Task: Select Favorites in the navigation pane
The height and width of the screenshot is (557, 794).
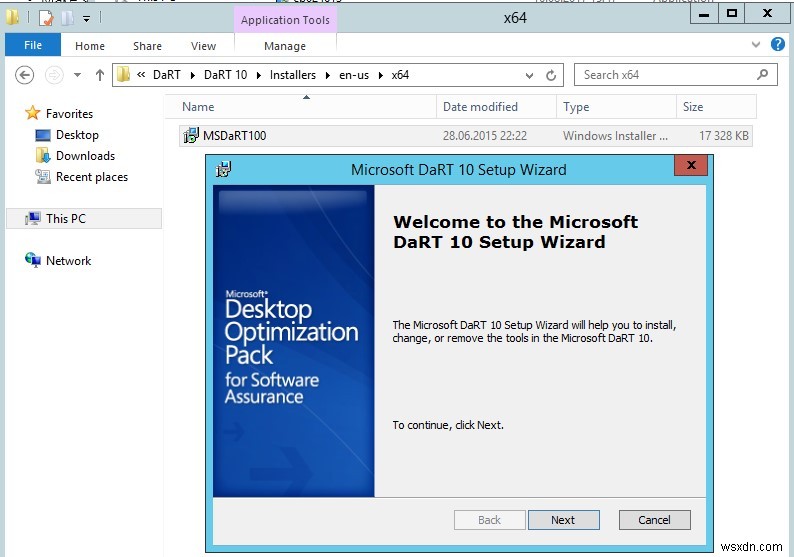Action: [69, 113]
